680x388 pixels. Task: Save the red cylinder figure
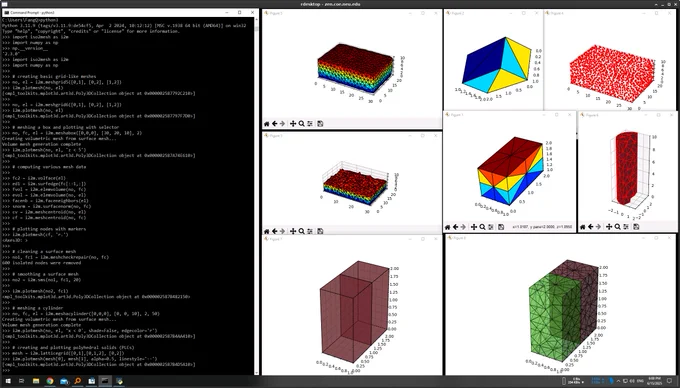coord(636,227)
